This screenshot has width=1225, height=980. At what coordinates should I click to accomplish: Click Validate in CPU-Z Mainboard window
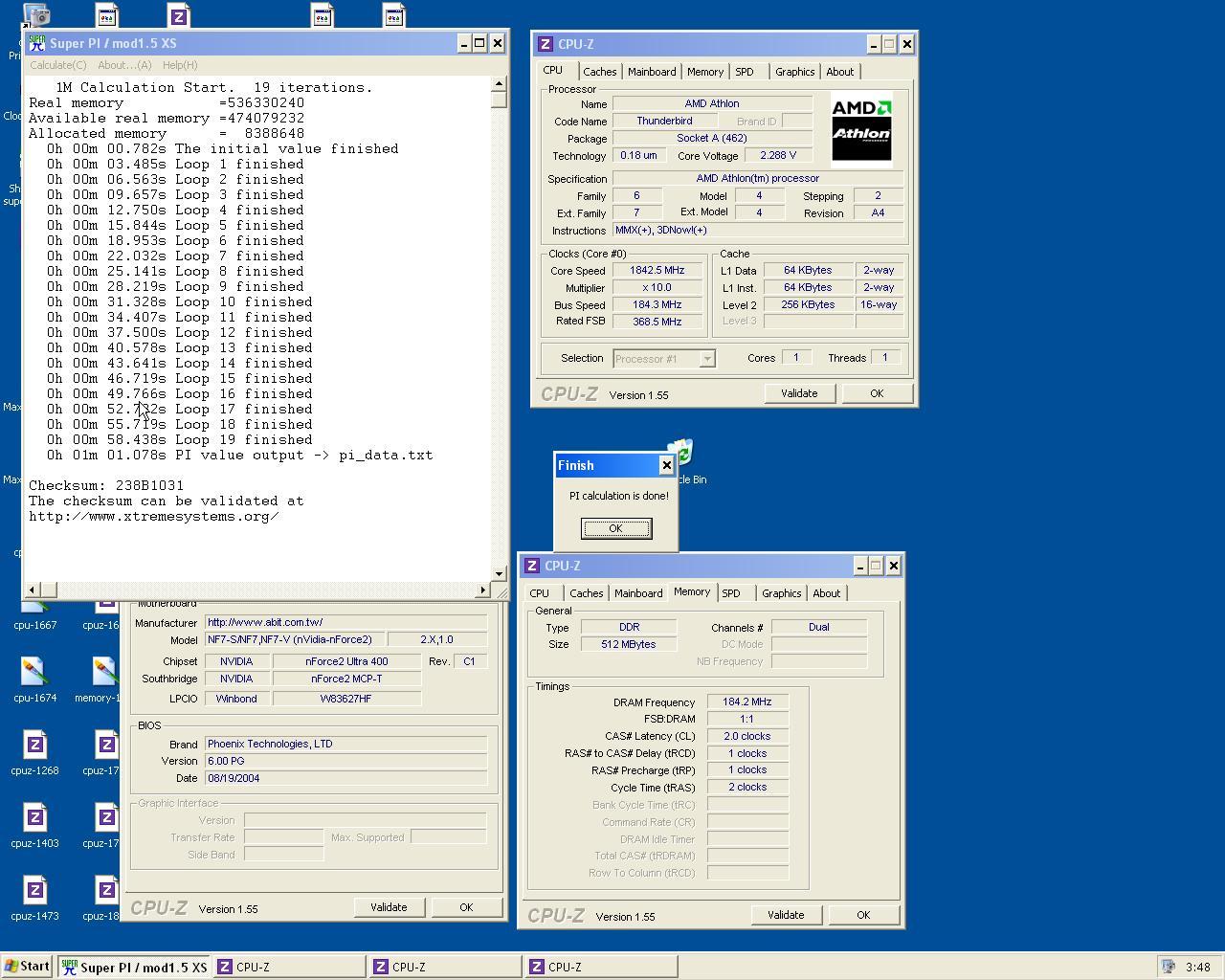point(389,907)
